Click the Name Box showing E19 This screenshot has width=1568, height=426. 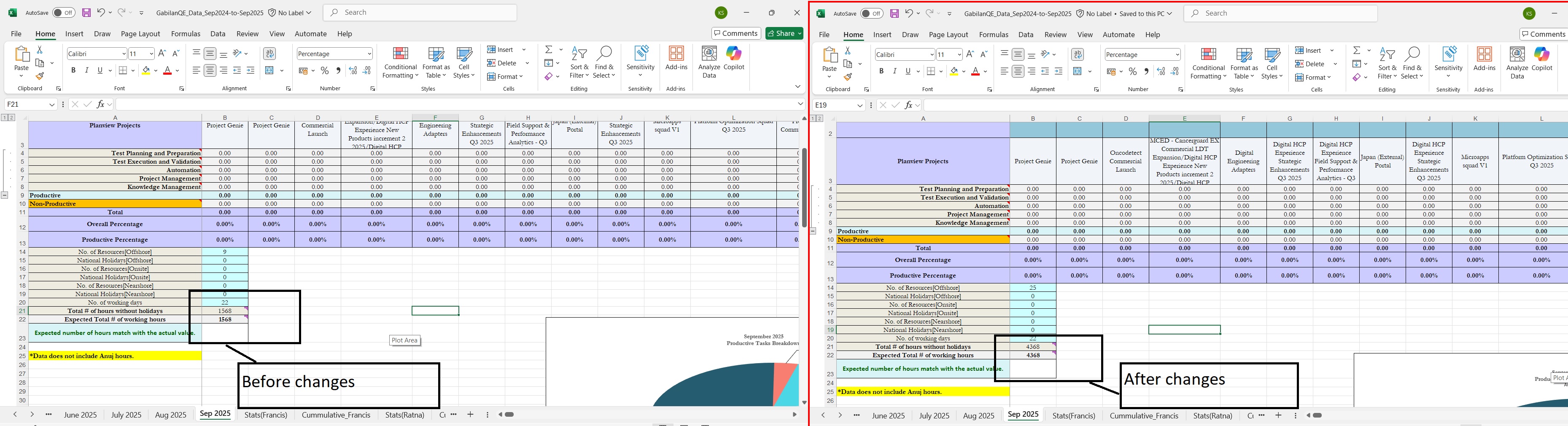tap(832, 105)
